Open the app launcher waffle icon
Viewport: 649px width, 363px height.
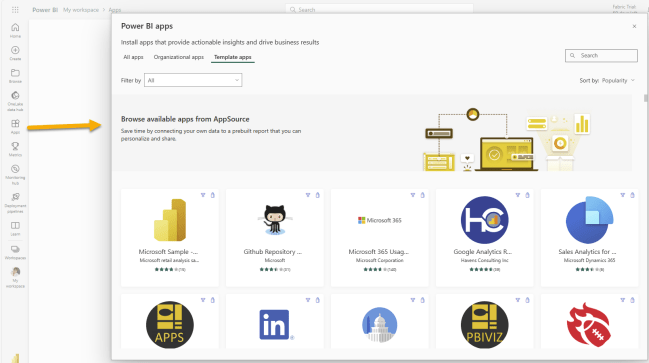point(15,10)
